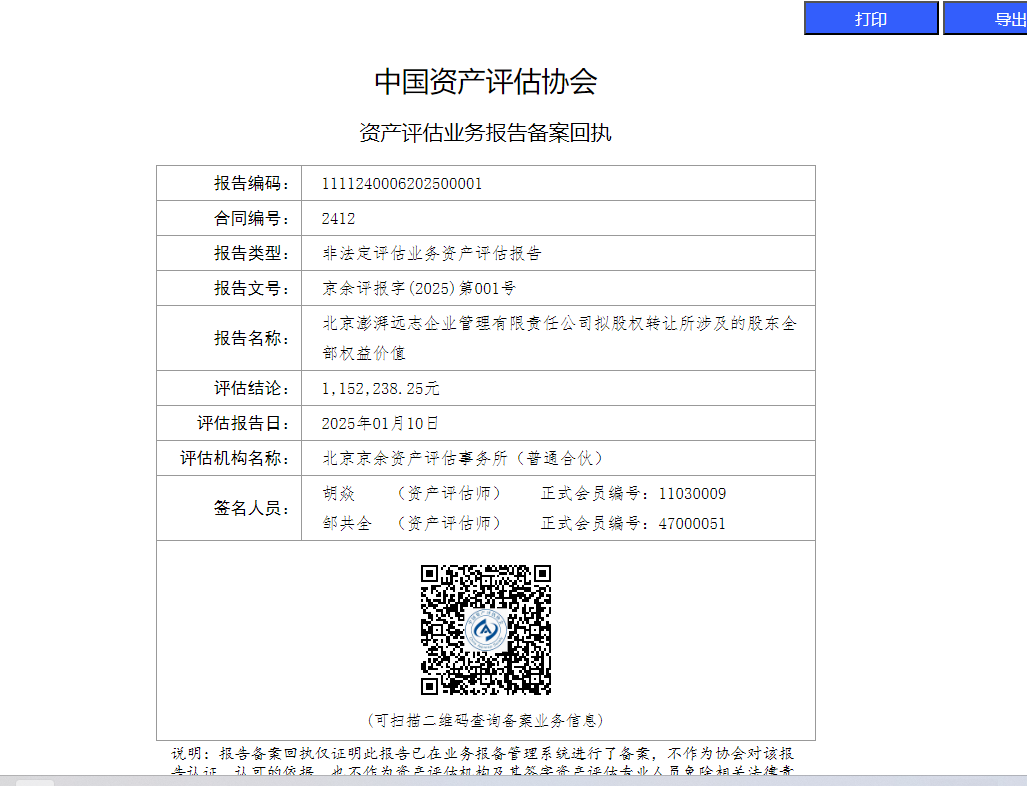Click the QR code image

[486, 630]
